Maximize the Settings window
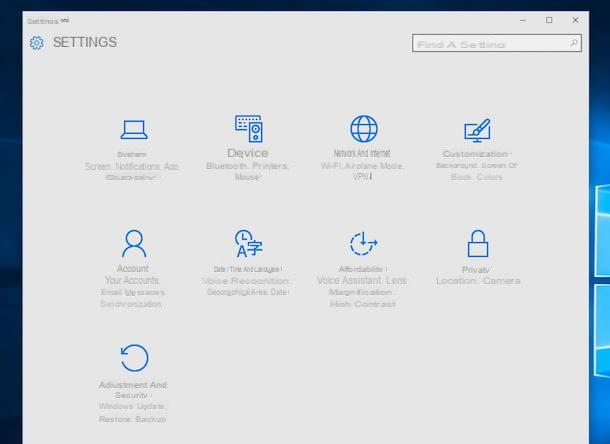Viewport: 610px width, 444px height. coord(549,20)
